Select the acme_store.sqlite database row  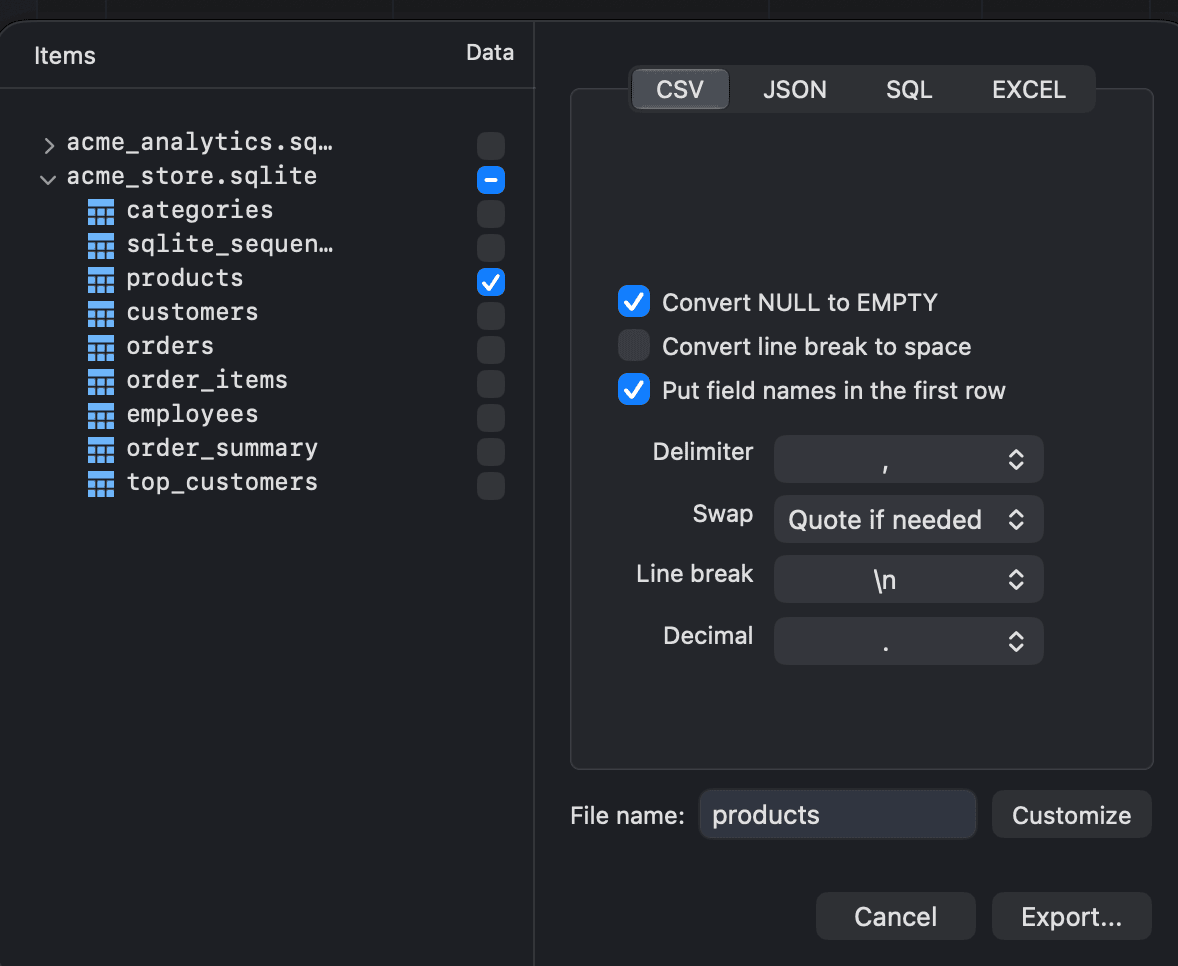coord(192,176)
